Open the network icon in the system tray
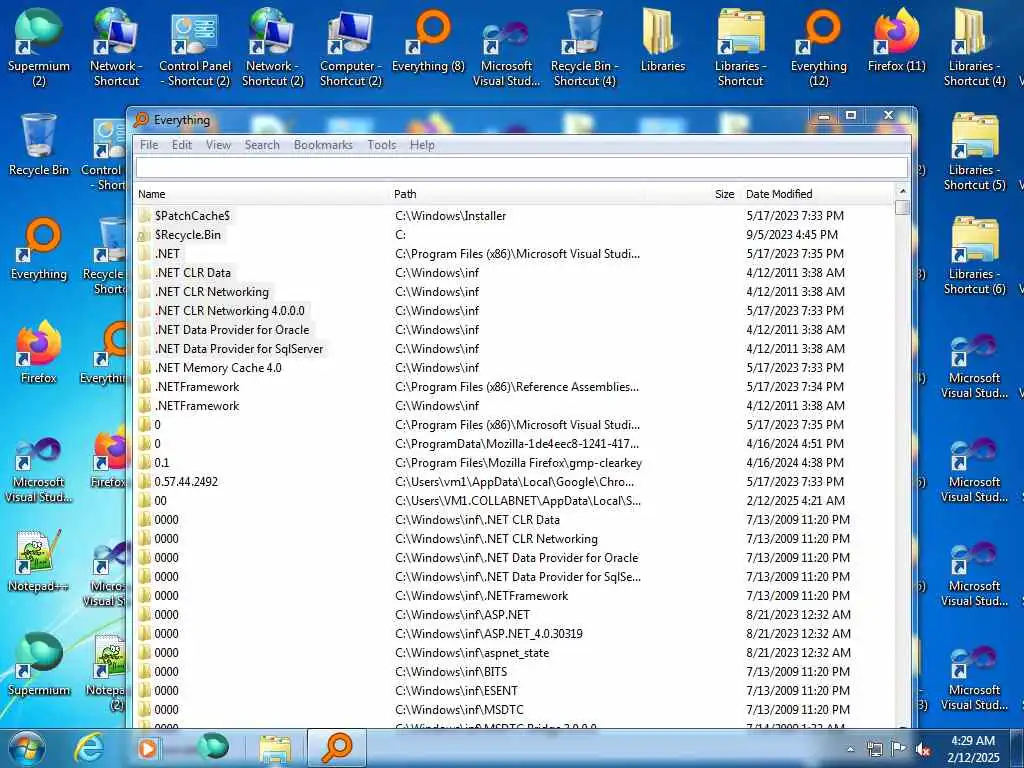The height and width of the screenshot is (768, 1024). [874, 749]
